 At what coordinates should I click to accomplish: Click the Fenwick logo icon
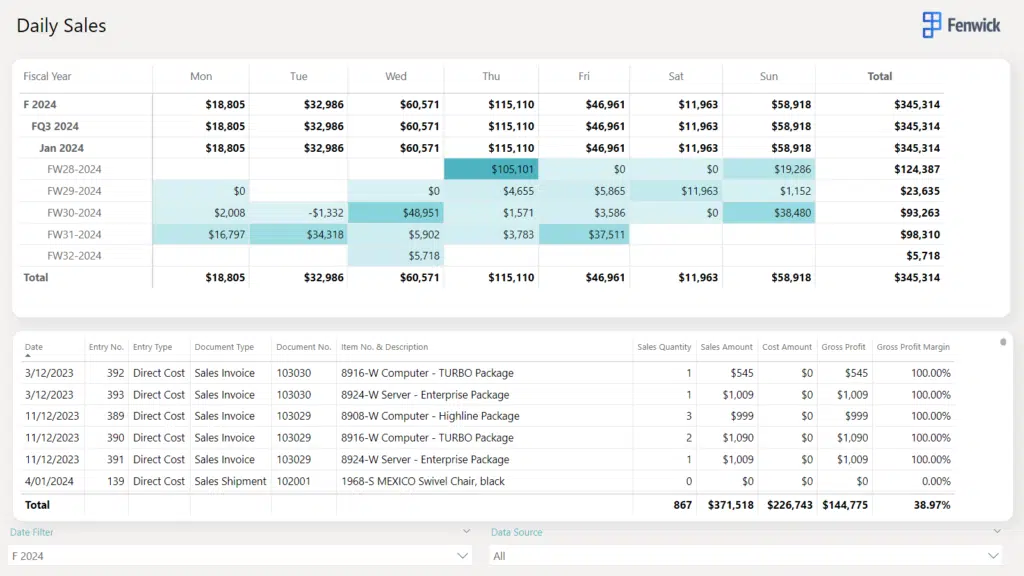[x=932, y=25]
